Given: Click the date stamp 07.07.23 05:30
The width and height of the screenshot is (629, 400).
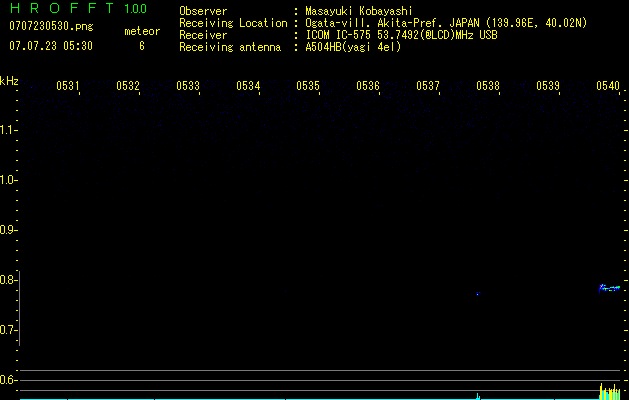Looking at the screenshot, I should pyautogui.click(x=51, y=46).
